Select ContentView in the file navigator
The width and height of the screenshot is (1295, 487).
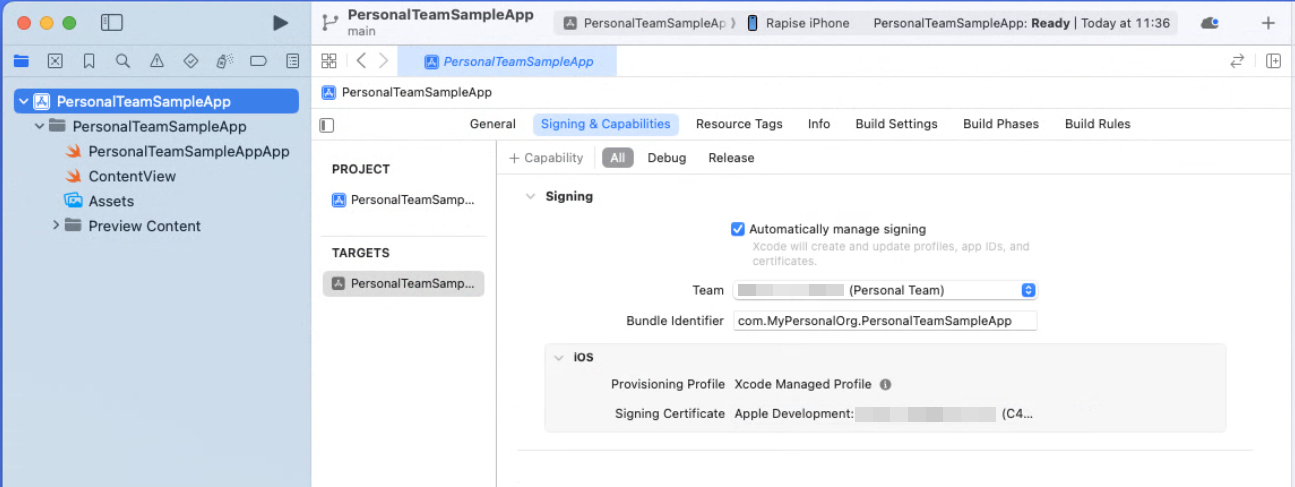pyautogui.click(x=132, y=176)
